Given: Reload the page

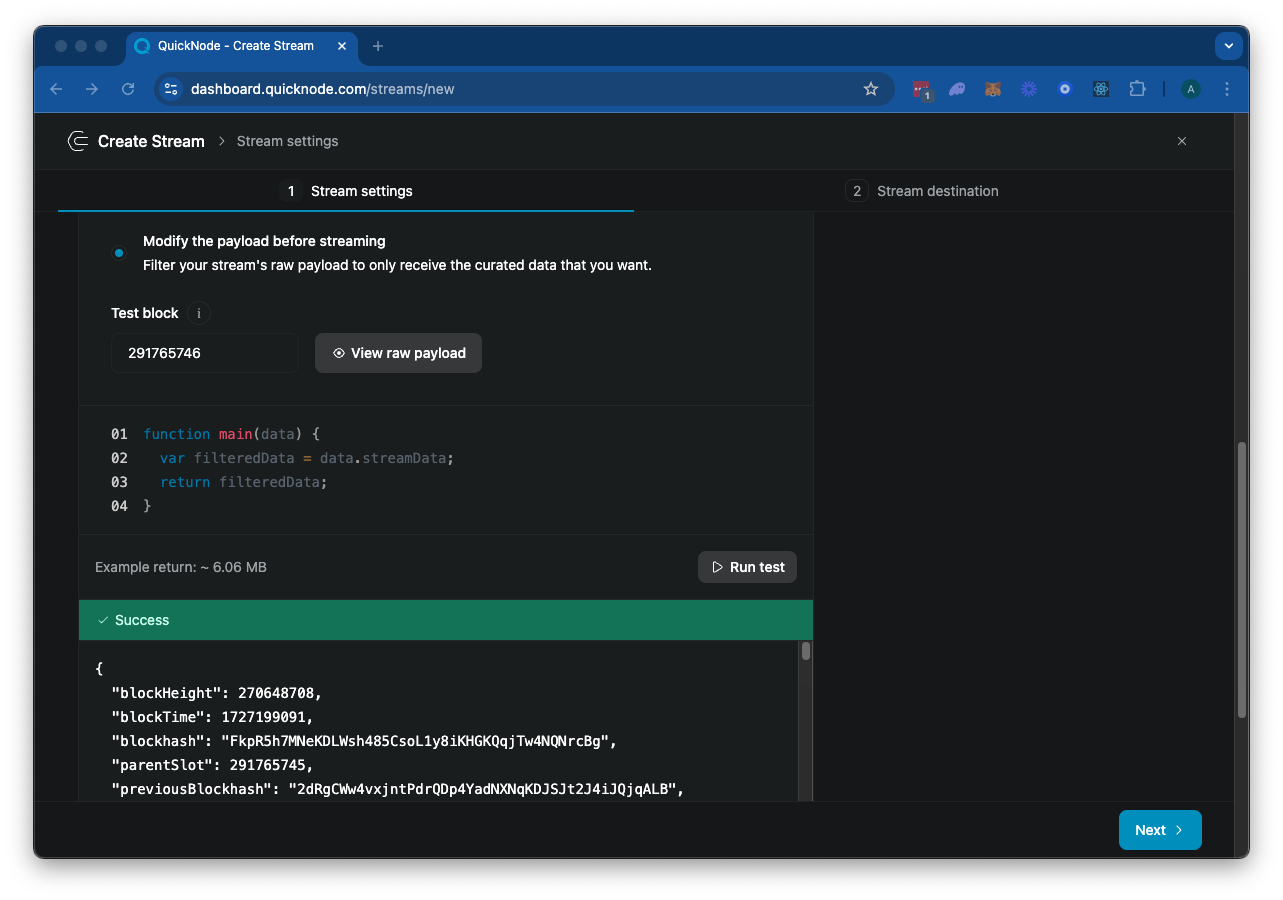Looking at the screenshot, I should pyautogui.click(x=128, y=89).
